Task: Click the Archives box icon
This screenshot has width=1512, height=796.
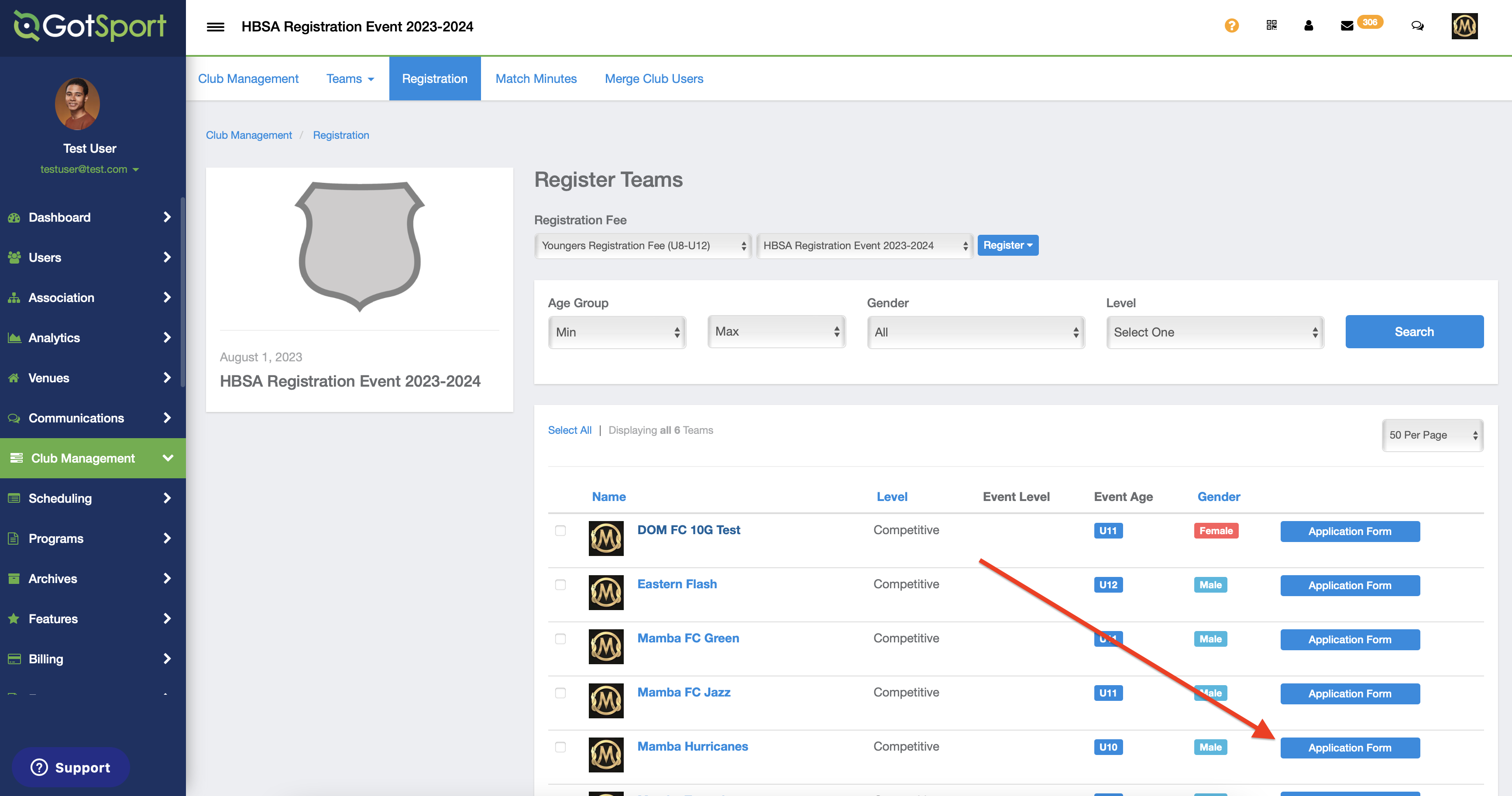Action: (14, 578)
